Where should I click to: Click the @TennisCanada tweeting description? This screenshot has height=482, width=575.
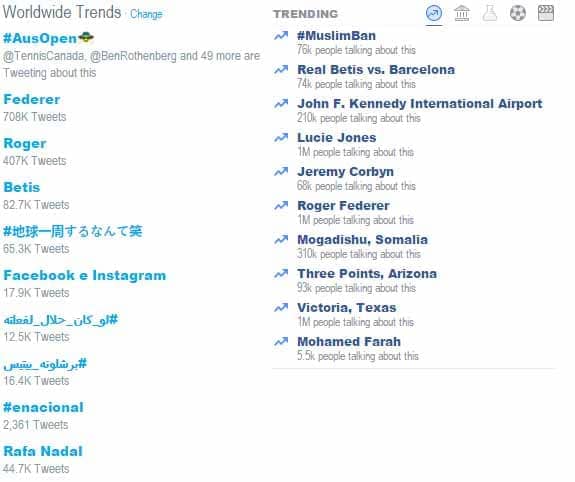click(132, 64)
